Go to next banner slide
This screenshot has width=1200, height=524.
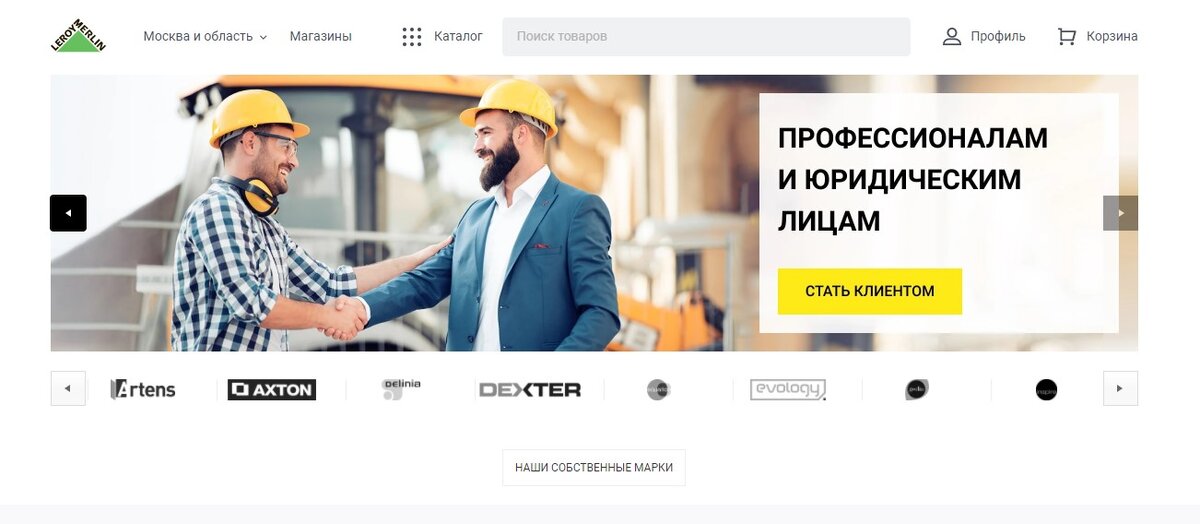1120,213
